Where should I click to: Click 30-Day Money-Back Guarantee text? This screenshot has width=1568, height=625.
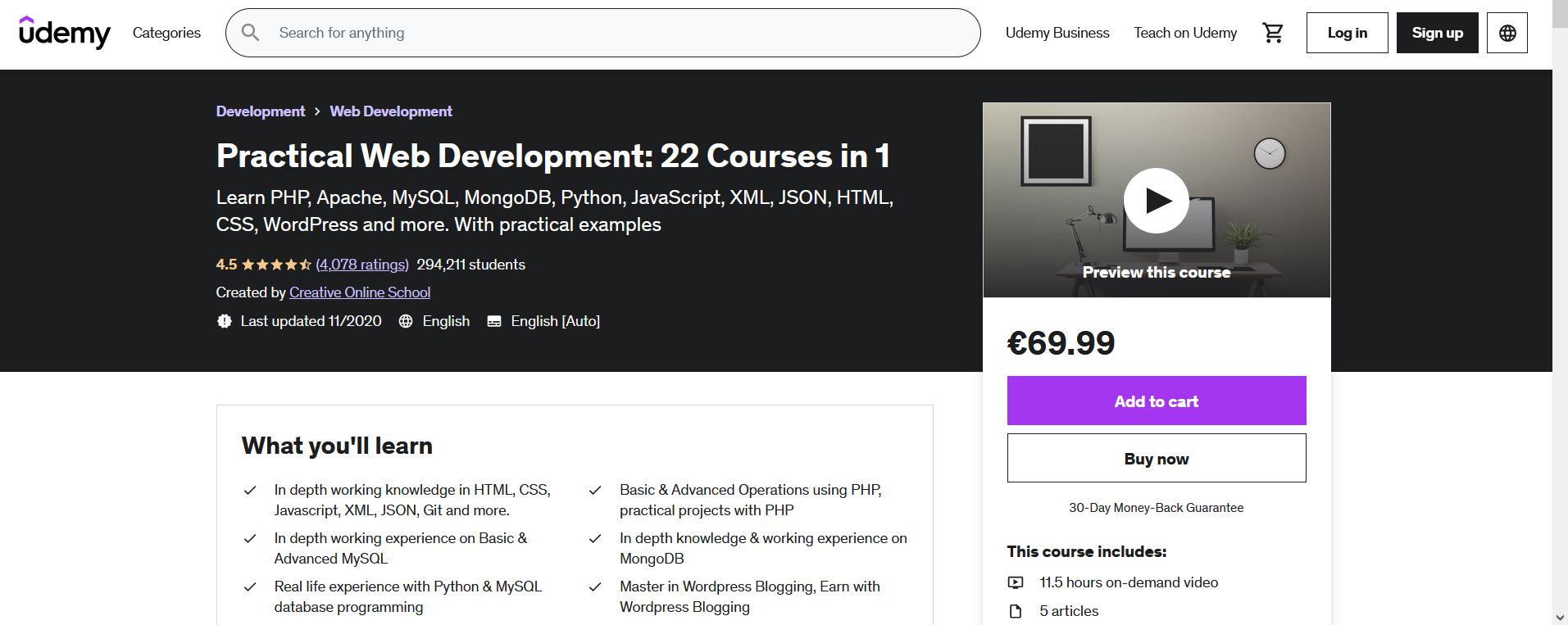[1156, 508]
